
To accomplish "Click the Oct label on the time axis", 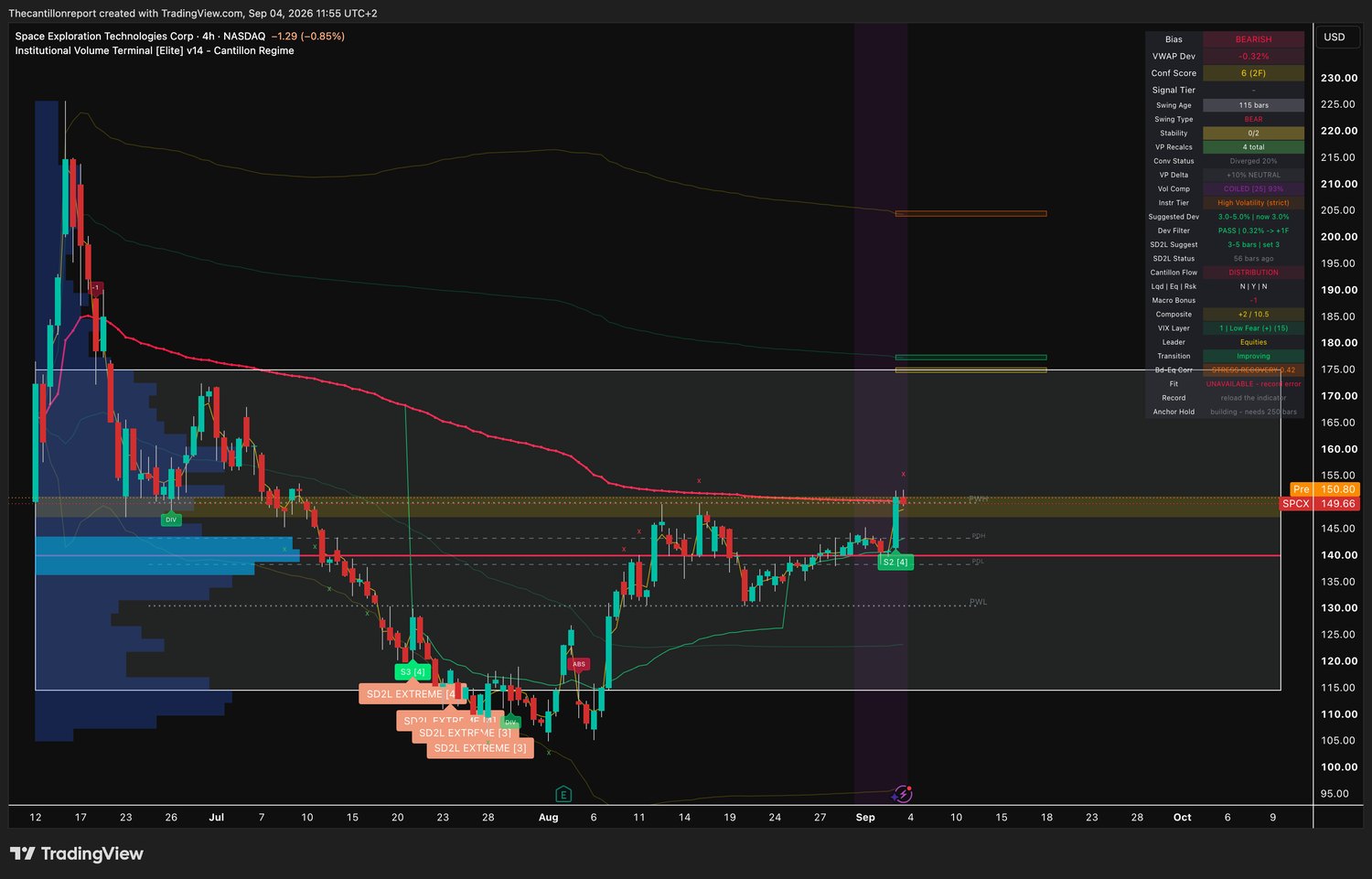I will pyautogui.click(x=1182, y=818).
